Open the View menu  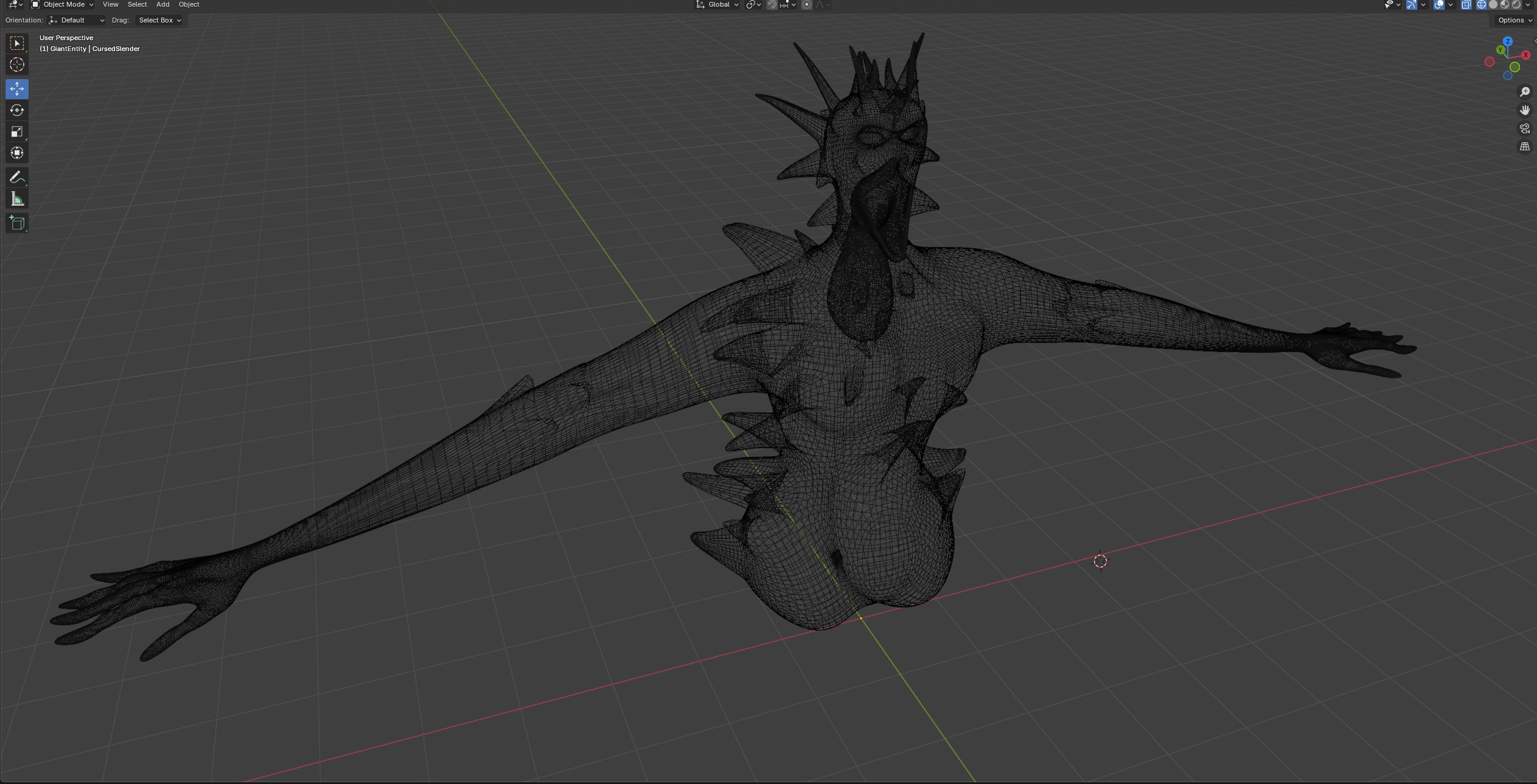[111, 4]
